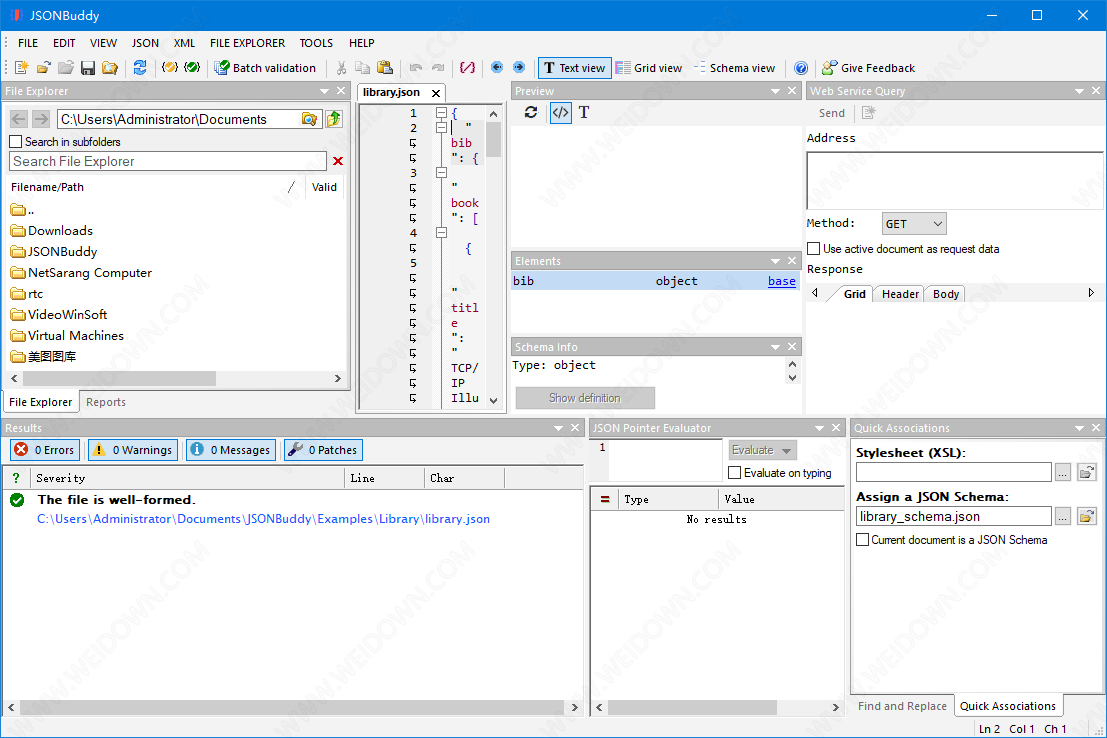Click open folder icon next to JSON Schema field

tap(1087, 517)
